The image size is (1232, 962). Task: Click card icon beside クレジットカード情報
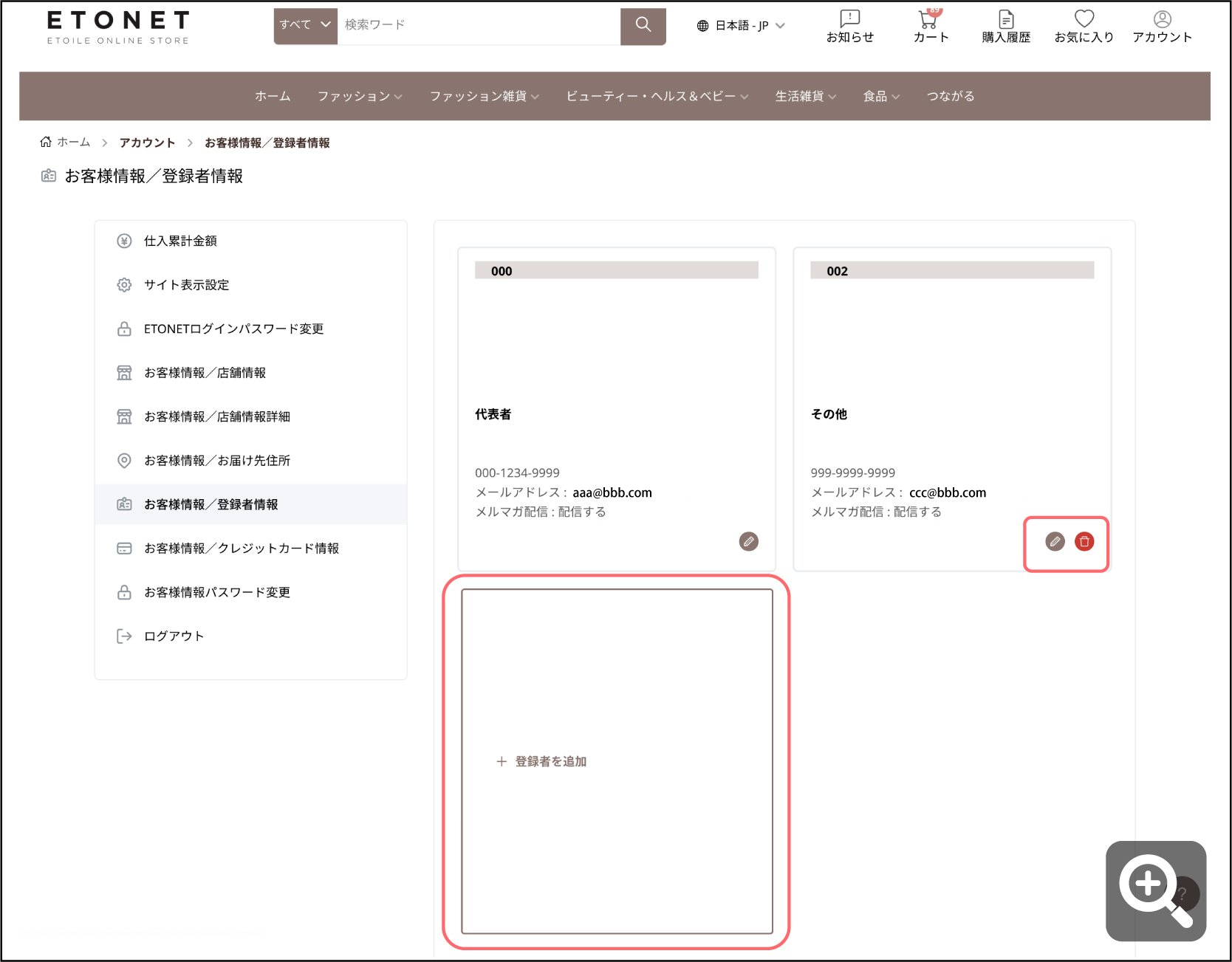pos(124,549)
